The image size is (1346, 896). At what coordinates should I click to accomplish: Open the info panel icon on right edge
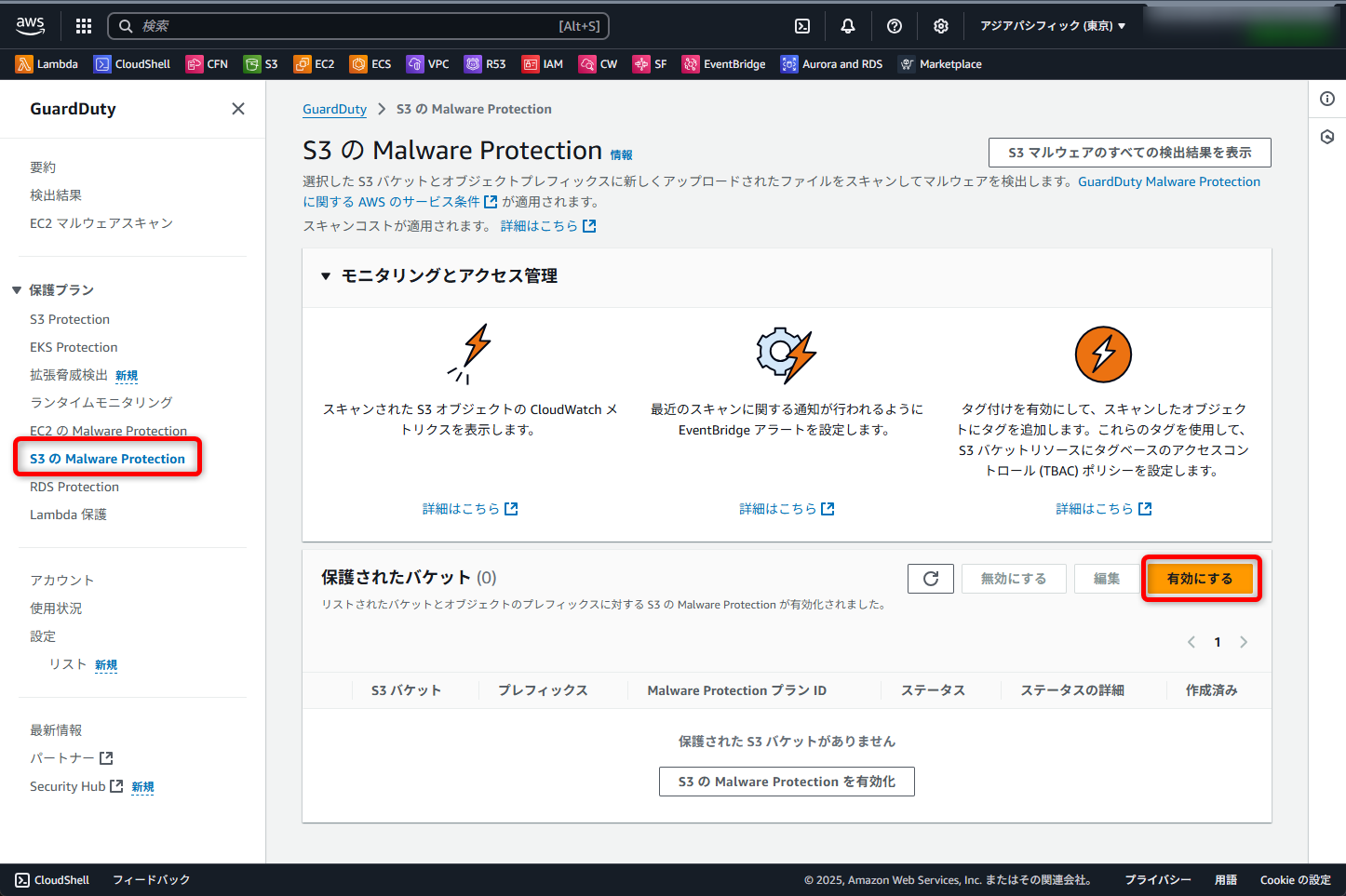coord(1327,99)
